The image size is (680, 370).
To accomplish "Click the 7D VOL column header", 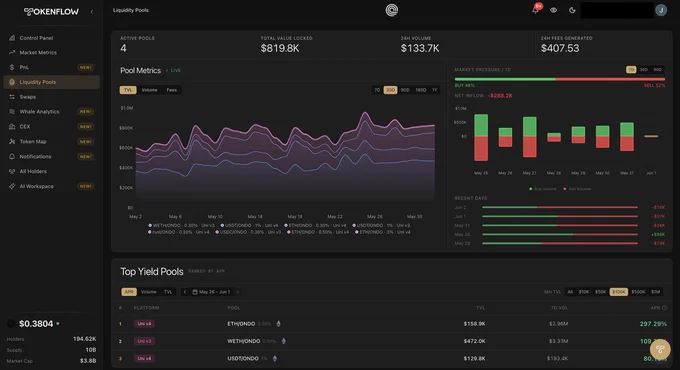I will point(559,308).
